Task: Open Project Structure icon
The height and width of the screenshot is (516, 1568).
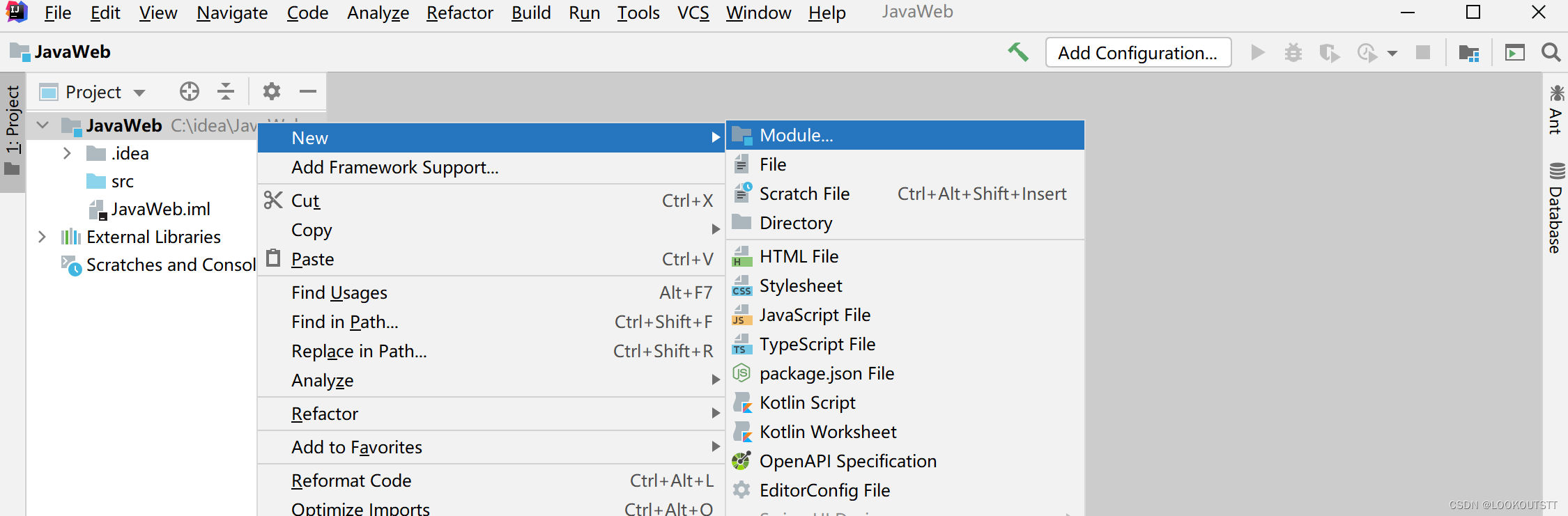Action: click(x=1469, y=52)
